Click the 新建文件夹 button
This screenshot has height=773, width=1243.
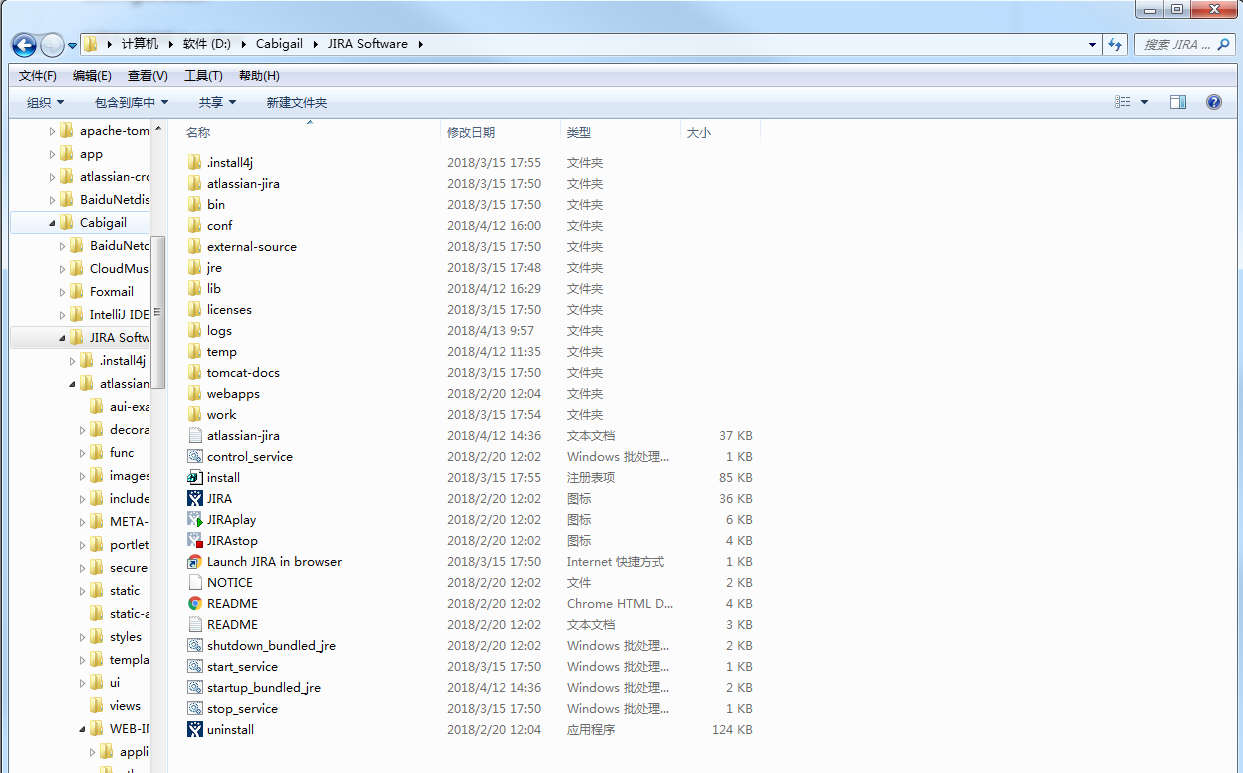(x=296, y=102)
